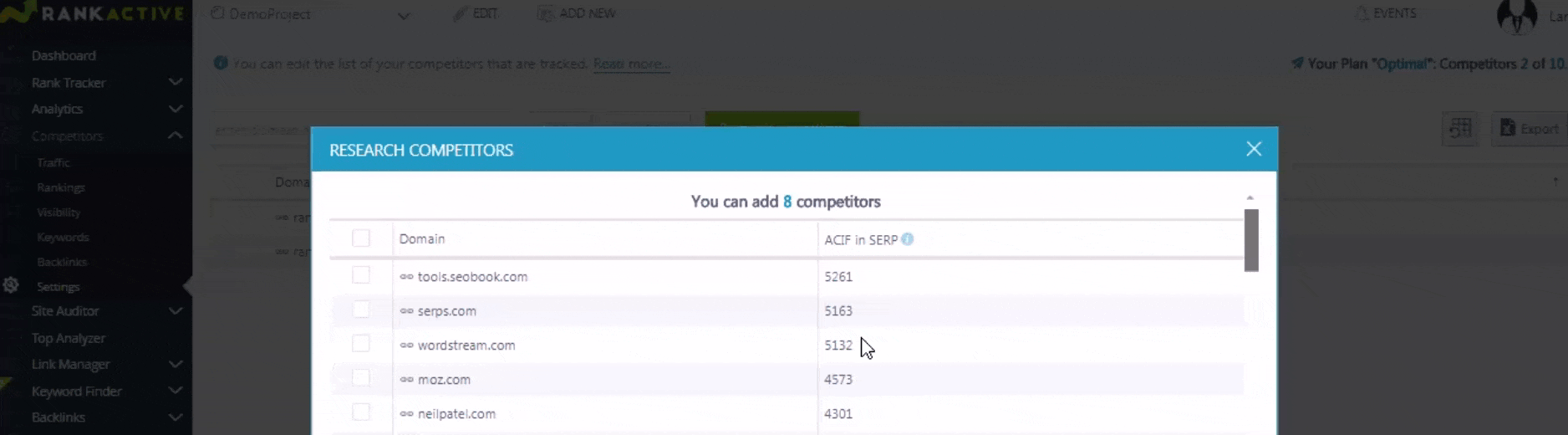Open Dashboard in the sidebar
This screenshot has height=435, width=1568.
[x=64, y=55]
